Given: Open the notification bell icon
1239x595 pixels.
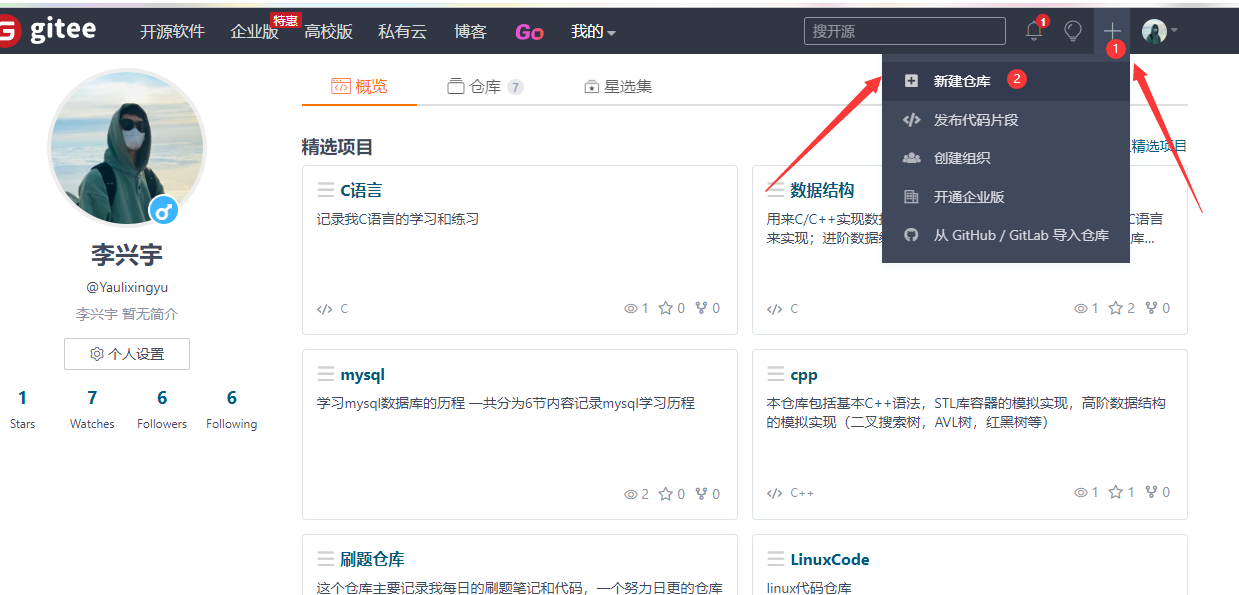Looking at the screenshot, I should coord(1034,31).
